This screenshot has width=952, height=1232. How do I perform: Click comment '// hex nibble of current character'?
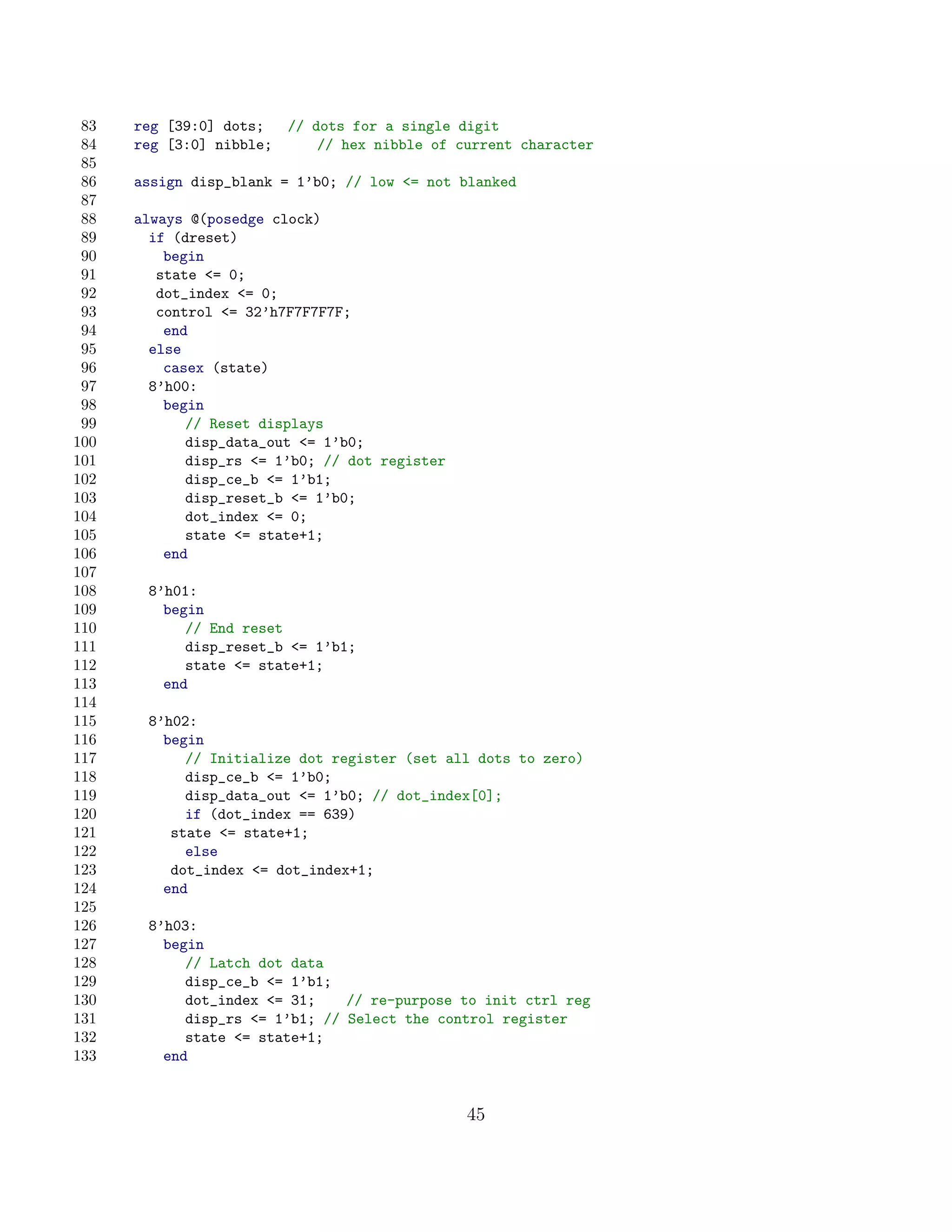coord(455,145)
